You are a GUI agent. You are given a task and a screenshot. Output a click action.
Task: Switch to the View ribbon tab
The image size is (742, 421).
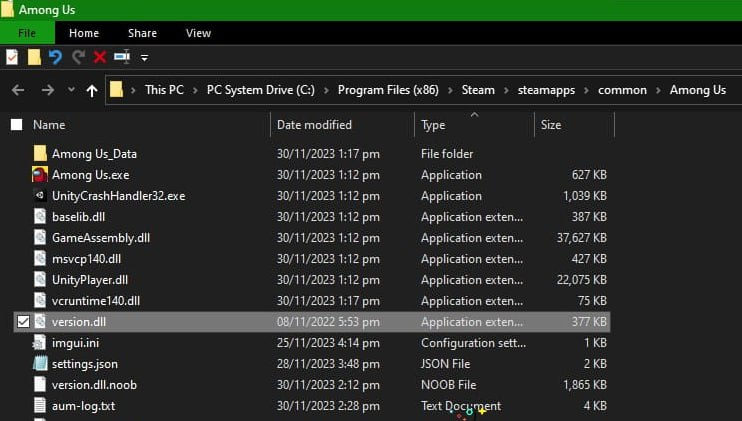click(198, 33)
